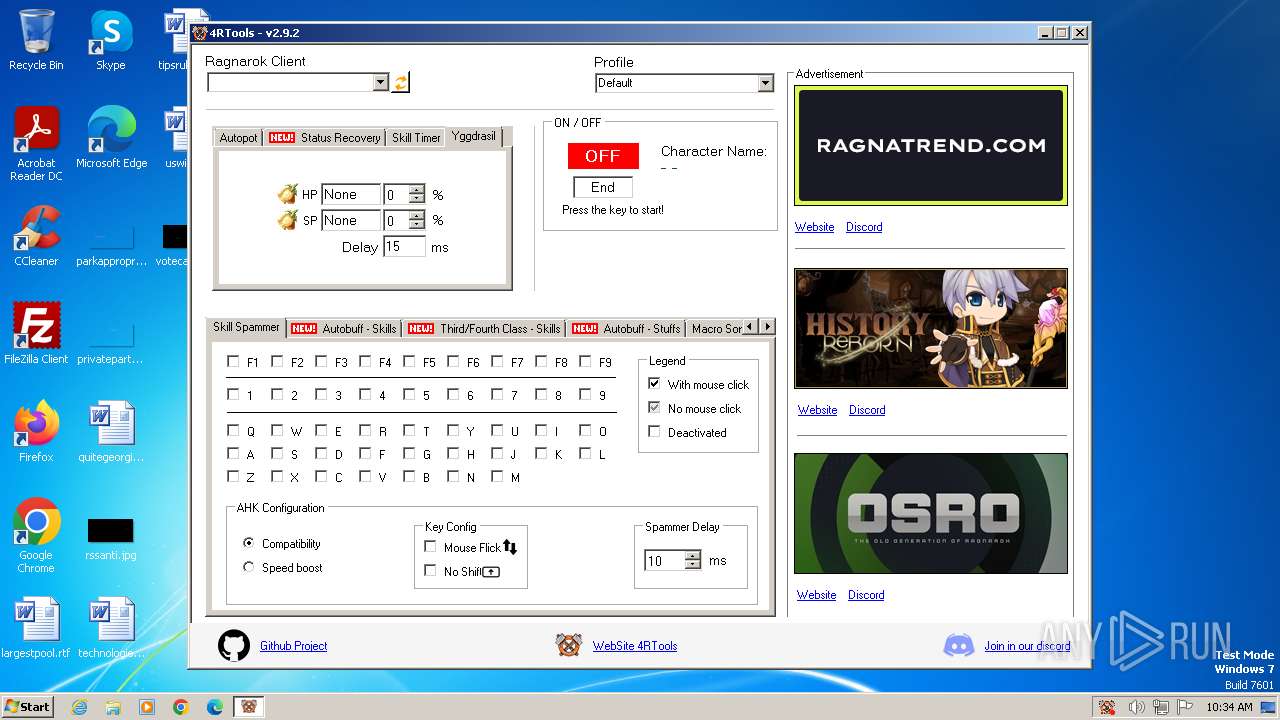1280x720 pixels.
Task: Click the End toggle key field
Action: click(603, 187)
